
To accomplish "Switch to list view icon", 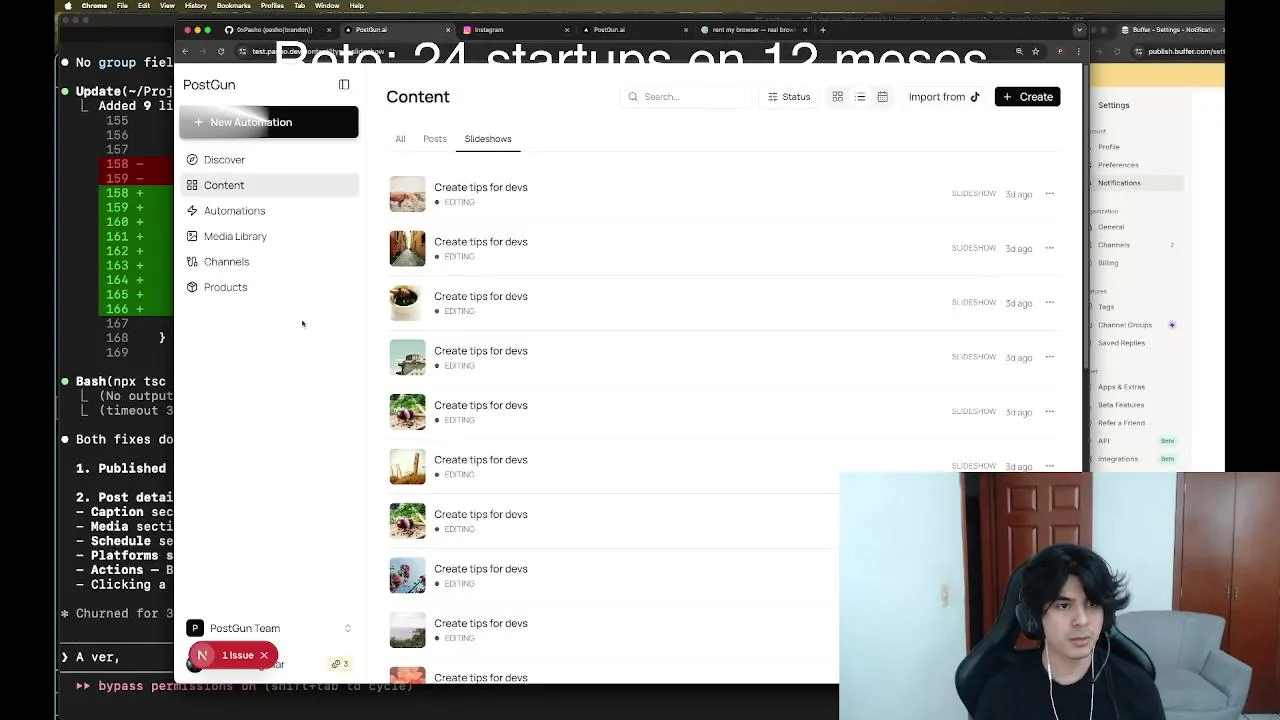I will [860, 97].
